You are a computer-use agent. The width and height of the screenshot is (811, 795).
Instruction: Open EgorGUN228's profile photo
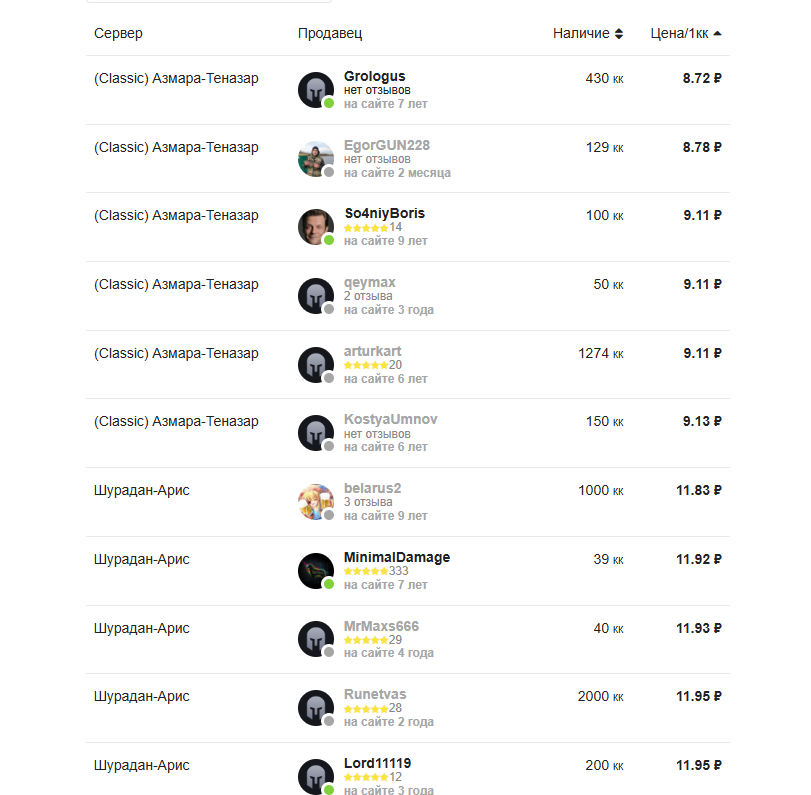pyautogui.click(x=315, y=159)
